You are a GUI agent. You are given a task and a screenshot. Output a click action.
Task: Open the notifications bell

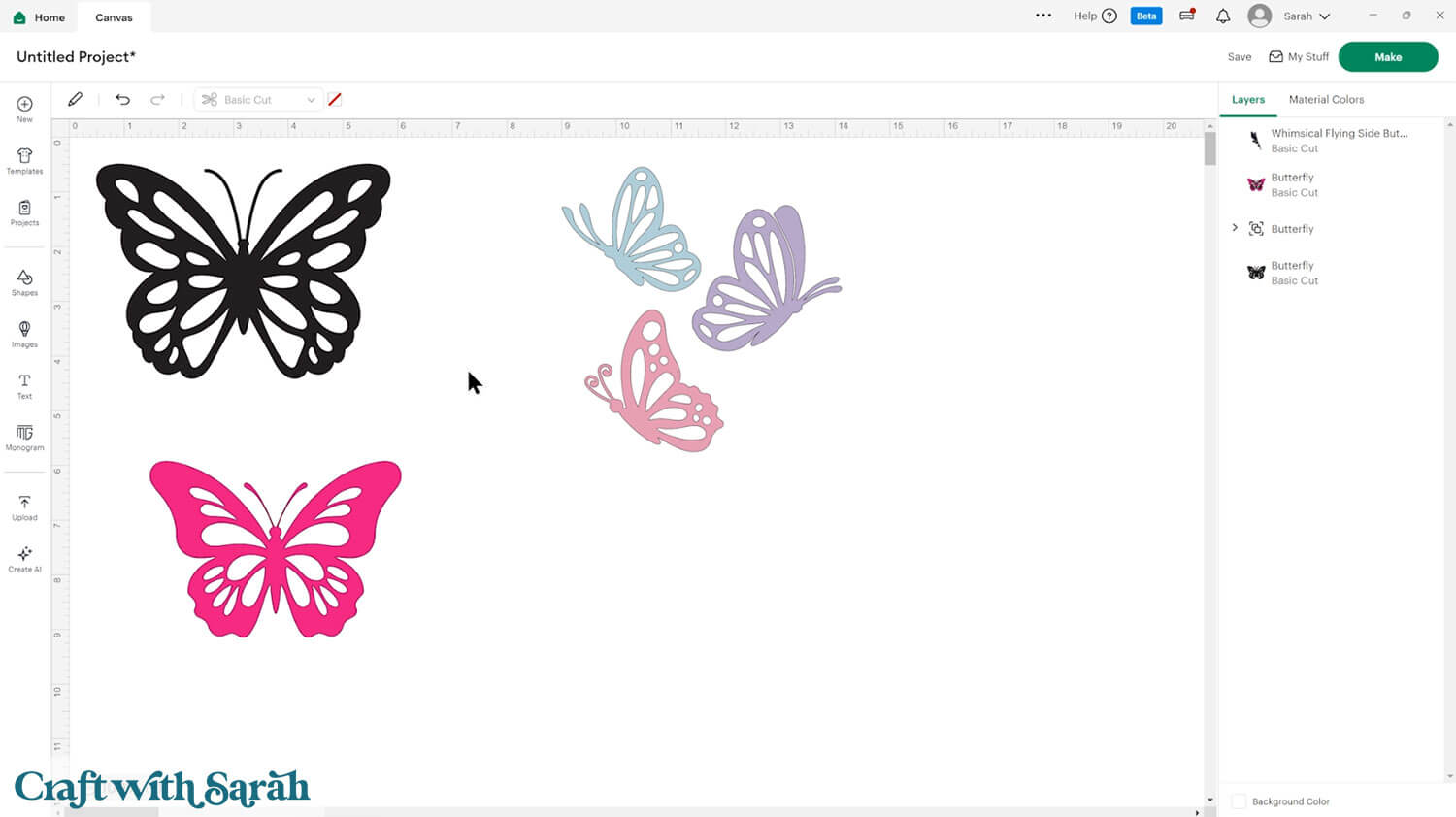tap(1223, 16)
